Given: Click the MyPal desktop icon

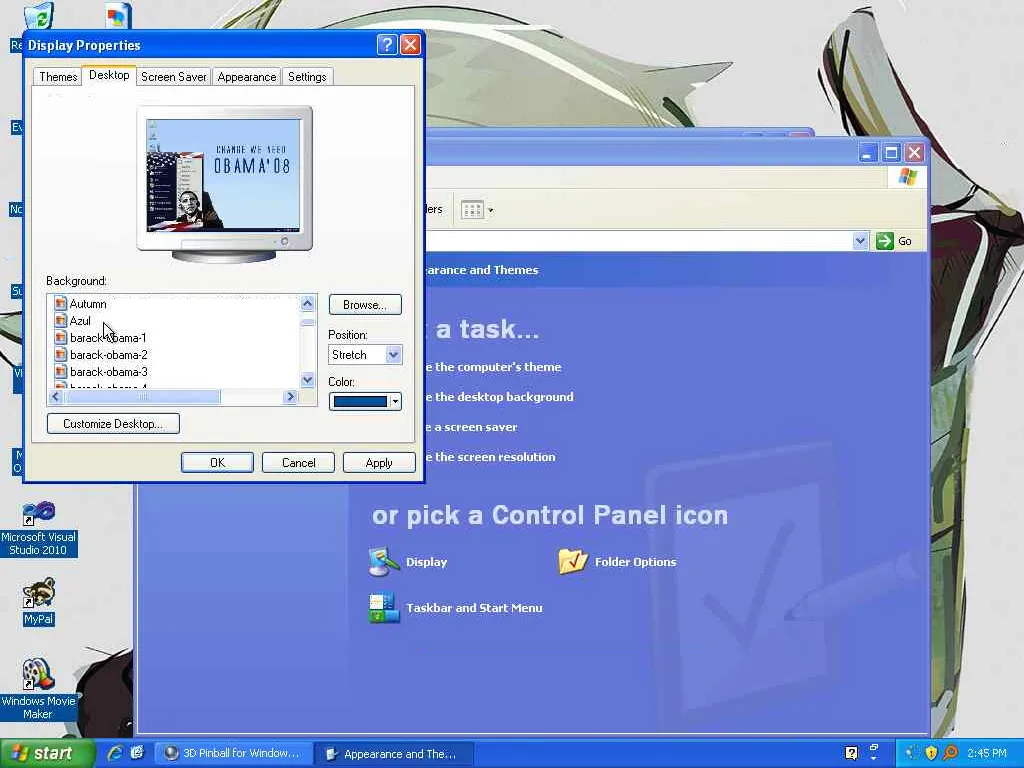Looking at the screenshot, I should click(x=39, y=601).
